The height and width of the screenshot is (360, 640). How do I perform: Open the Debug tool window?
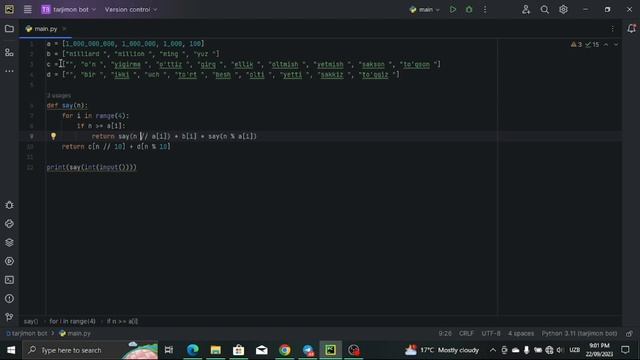[9, 205]
